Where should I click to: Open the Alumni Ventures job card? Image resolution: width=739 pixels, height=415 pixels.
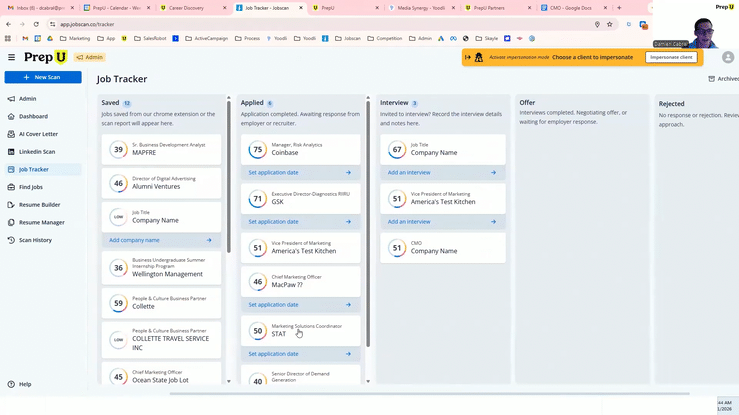pyautogui.click(x=161, y=183)
